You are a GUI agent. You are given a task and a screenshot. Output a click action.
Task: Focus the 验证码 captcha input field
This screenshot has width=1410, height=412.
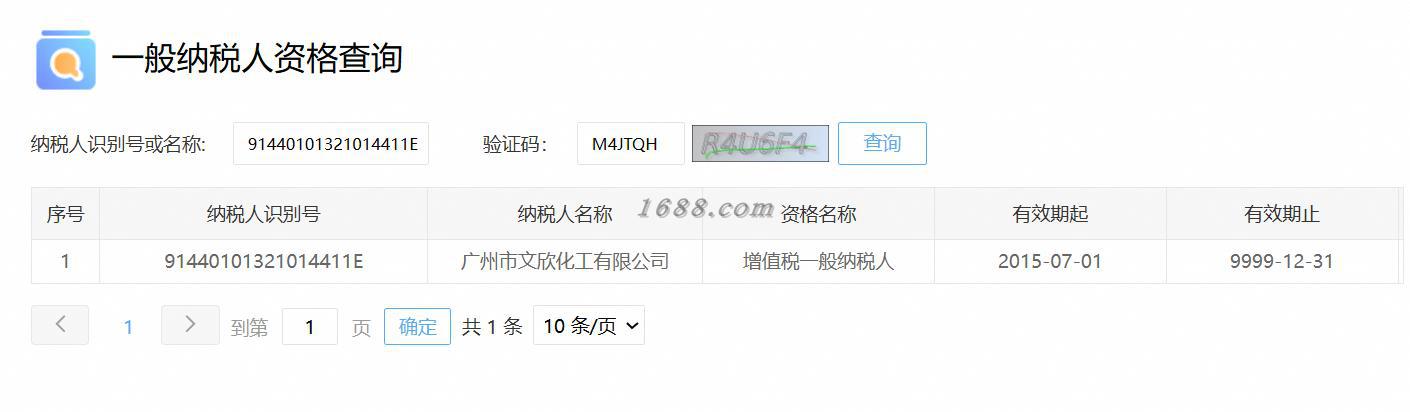(631, 144)
